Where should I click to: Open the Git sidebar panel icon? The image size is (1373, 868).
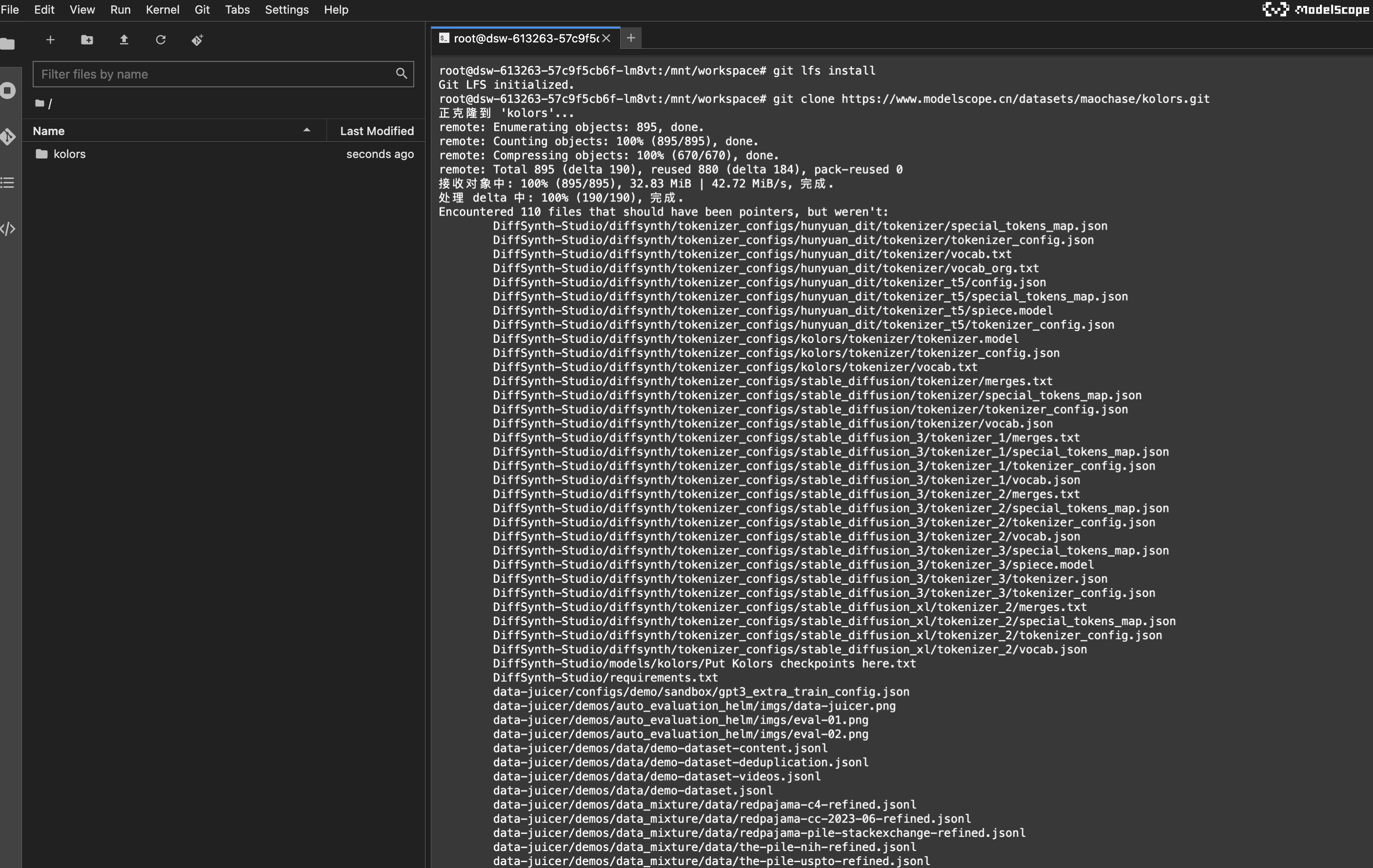pyautogui.click(x=8, y=136)
